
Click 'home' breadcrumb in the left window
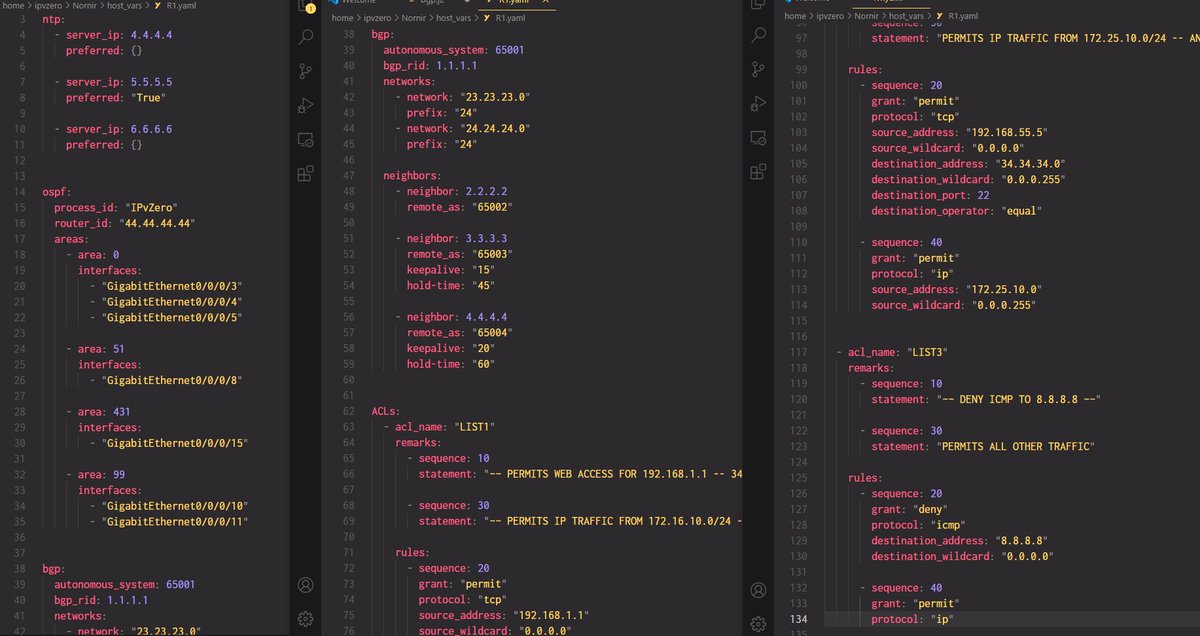click(13, 5)
